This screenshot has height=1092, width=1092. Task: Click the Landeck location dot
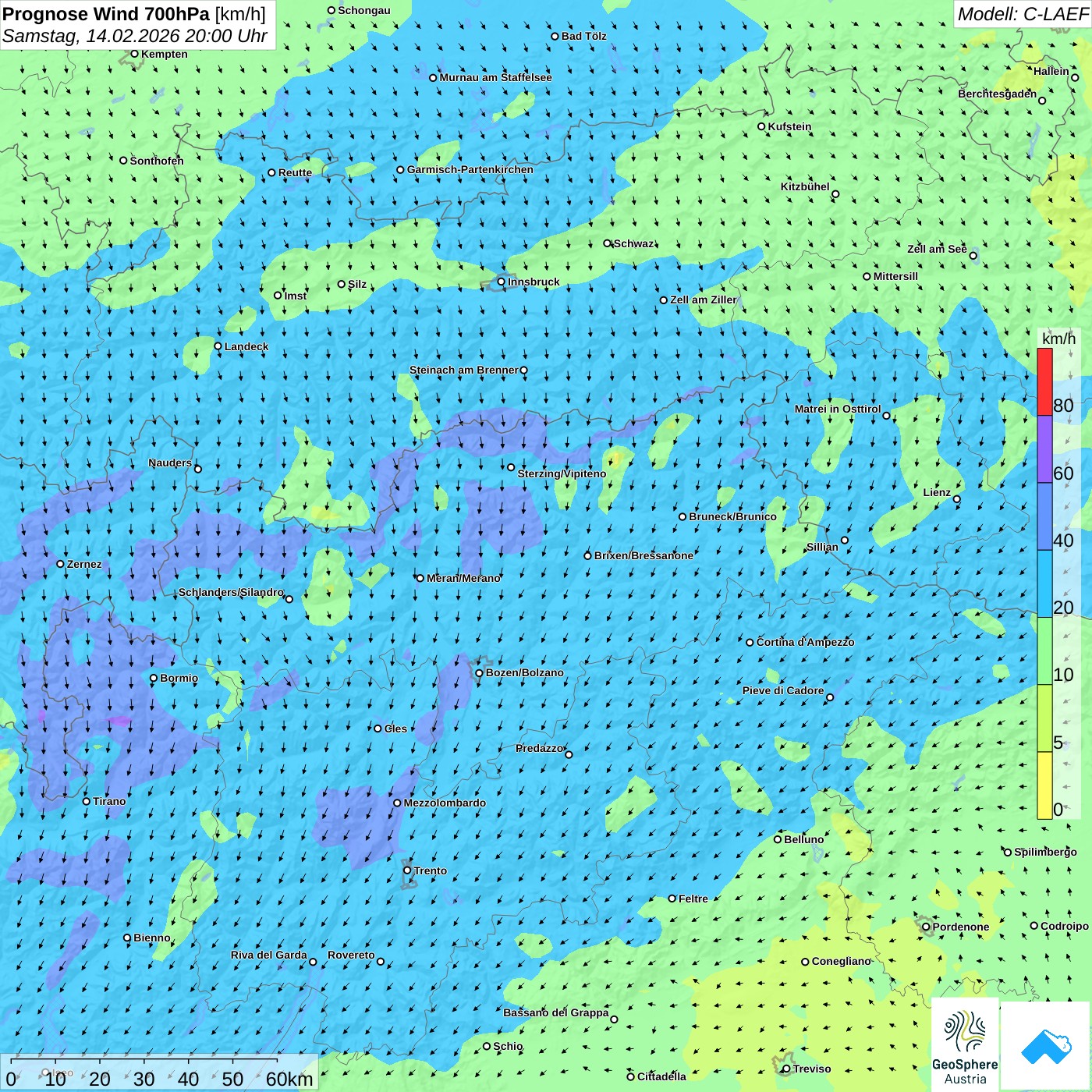[x=218, y=346]
